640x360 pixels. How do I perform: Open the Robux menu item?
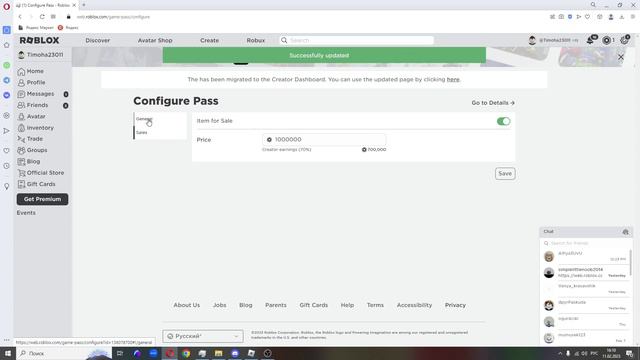coord(256,40)
